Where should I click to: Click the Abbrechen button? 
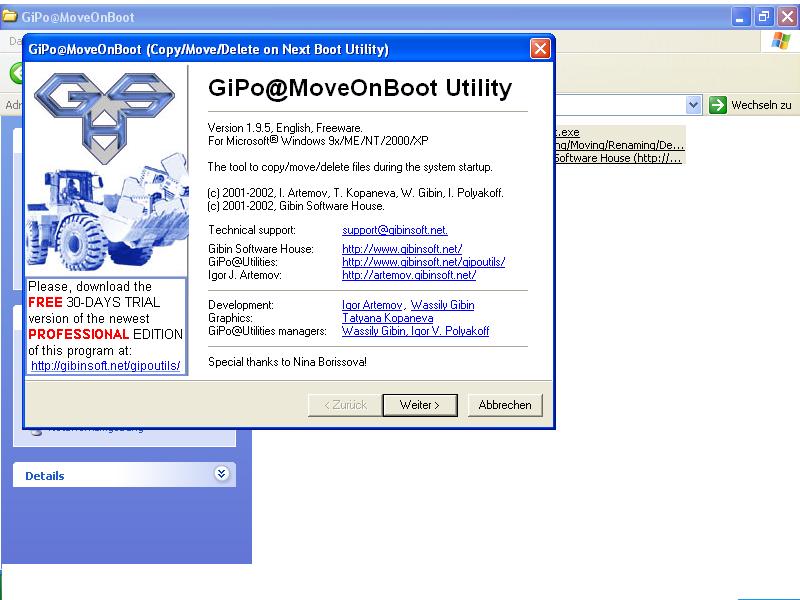(505, 405)
